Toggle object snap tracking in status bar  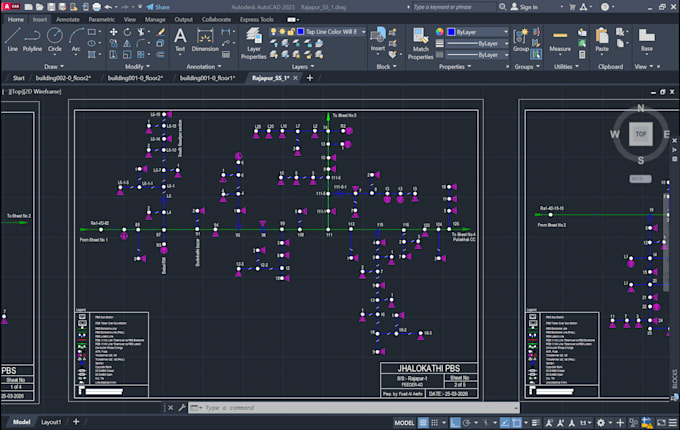point(505,422)
